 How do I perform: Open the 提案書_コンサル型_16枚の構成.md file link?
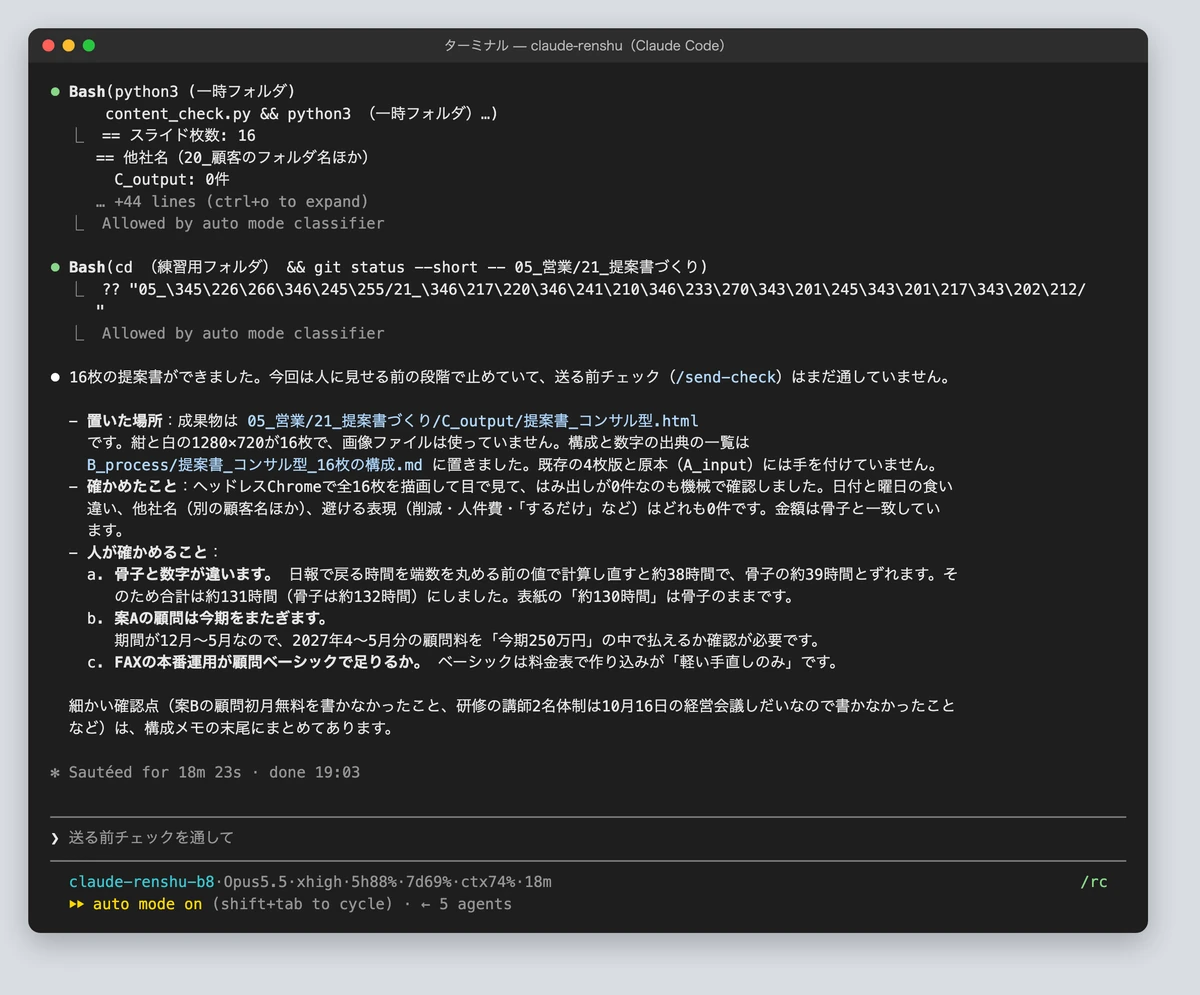click(255, 465)
